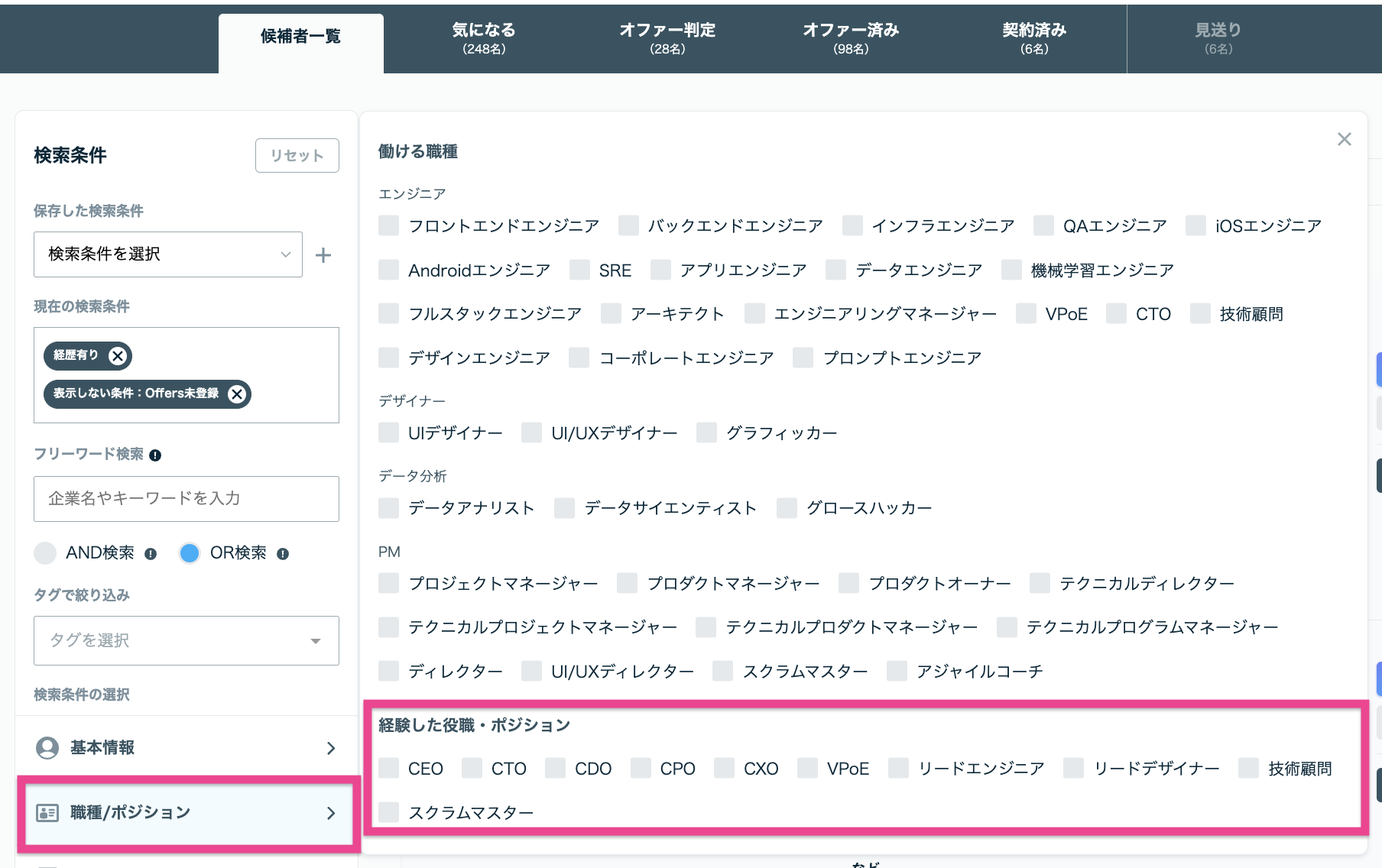Expand the 職種/ポジション section chevron
This screenshot has height=868, width=1382.
click(331, 813)
